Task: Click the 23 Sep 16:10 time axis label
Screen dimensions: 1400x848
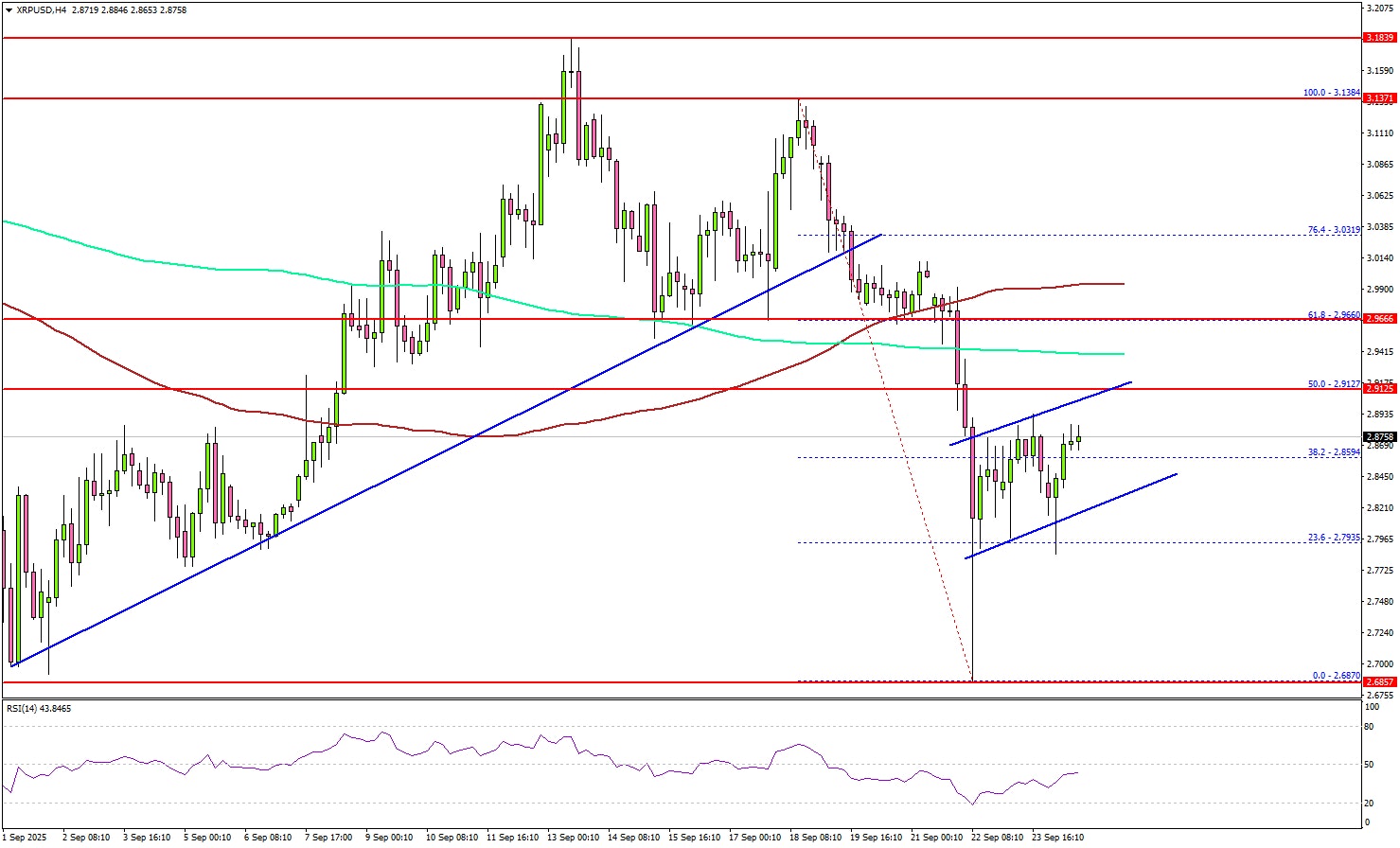Action: (x=1057, y=838)
